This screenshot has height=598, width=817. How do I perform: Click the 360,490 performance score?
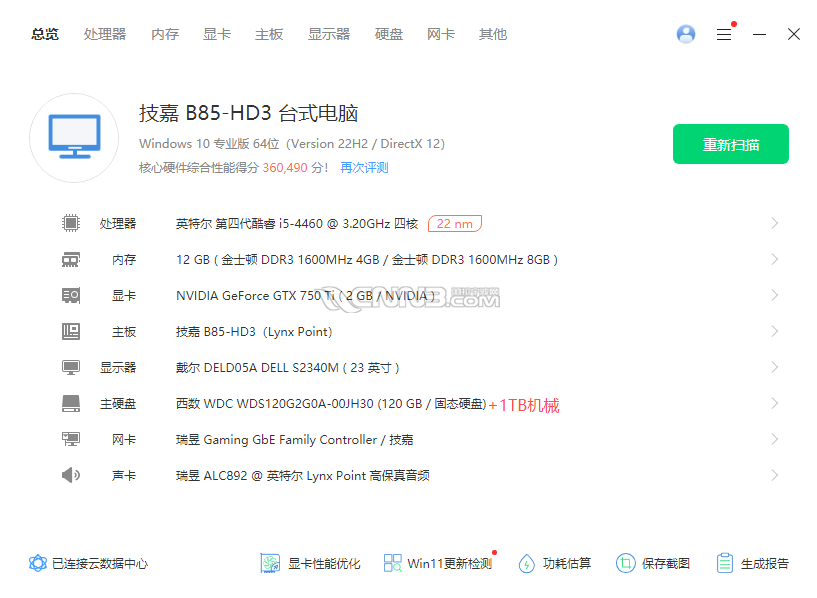285,168
